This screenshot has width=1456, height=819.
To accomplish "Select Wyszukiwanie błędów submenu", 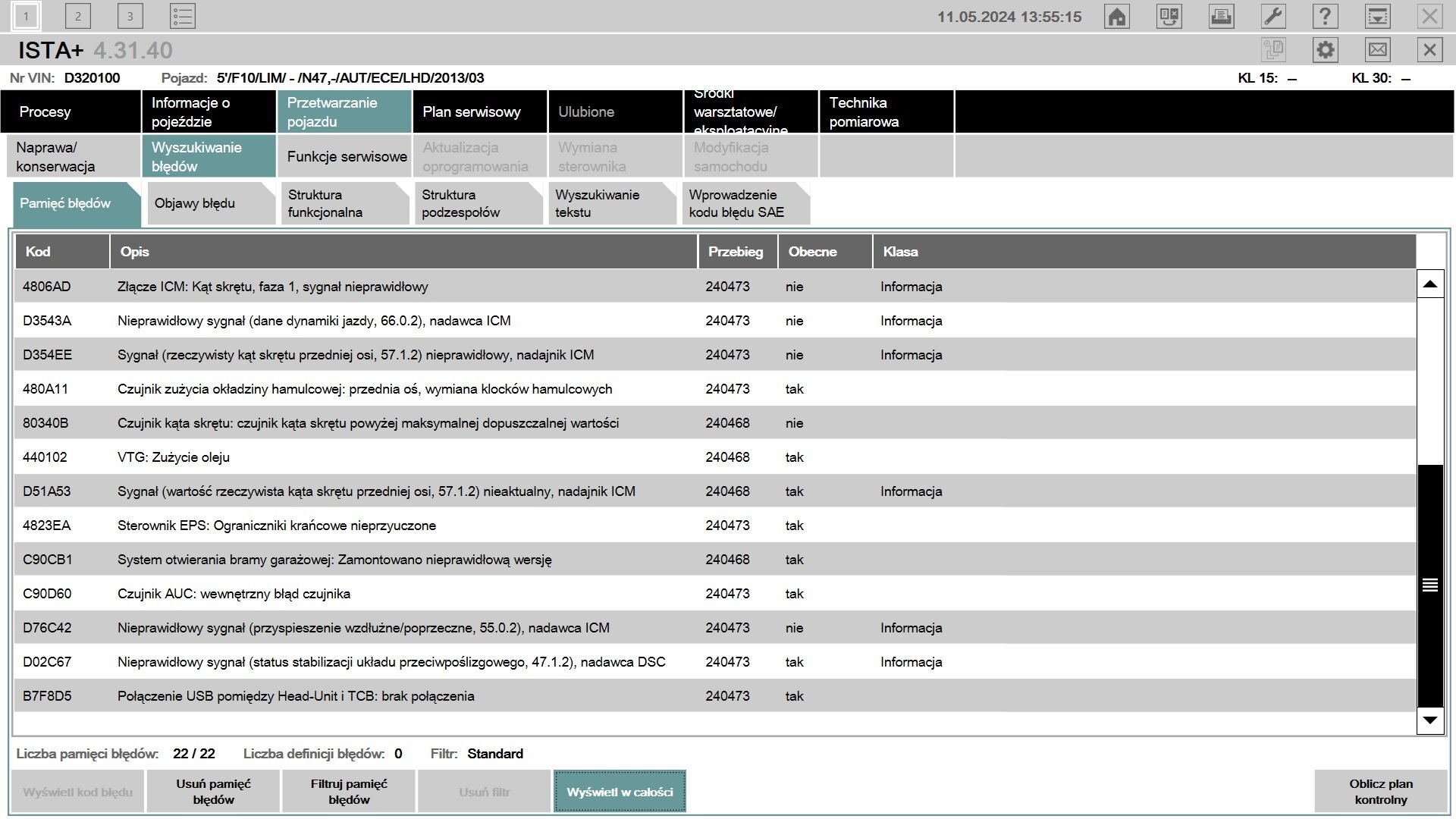I will (209, 156).
